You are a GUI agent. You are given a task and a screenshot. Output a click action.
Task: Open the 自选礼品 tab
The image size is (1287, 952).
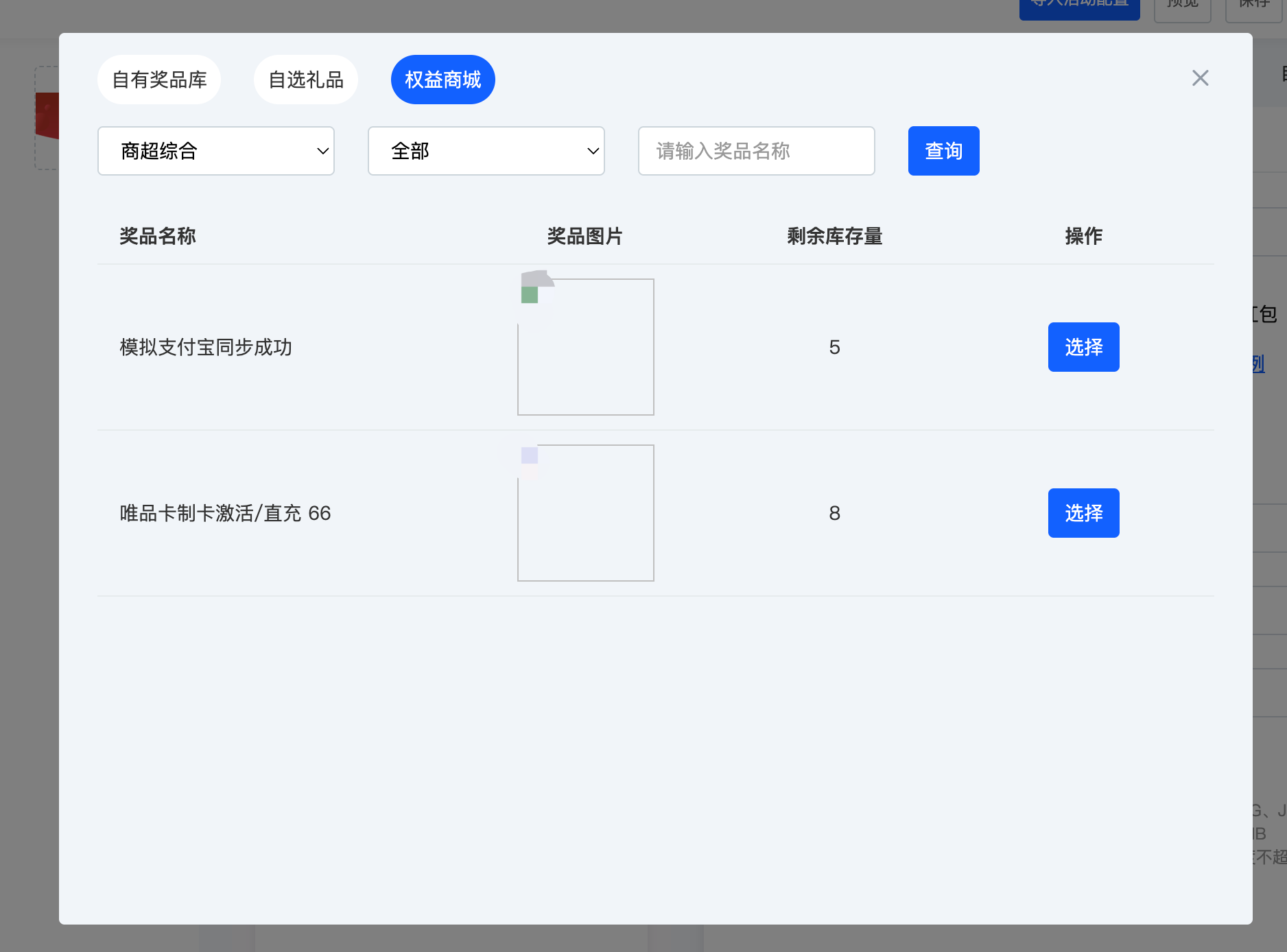click(x=305, y=80)
